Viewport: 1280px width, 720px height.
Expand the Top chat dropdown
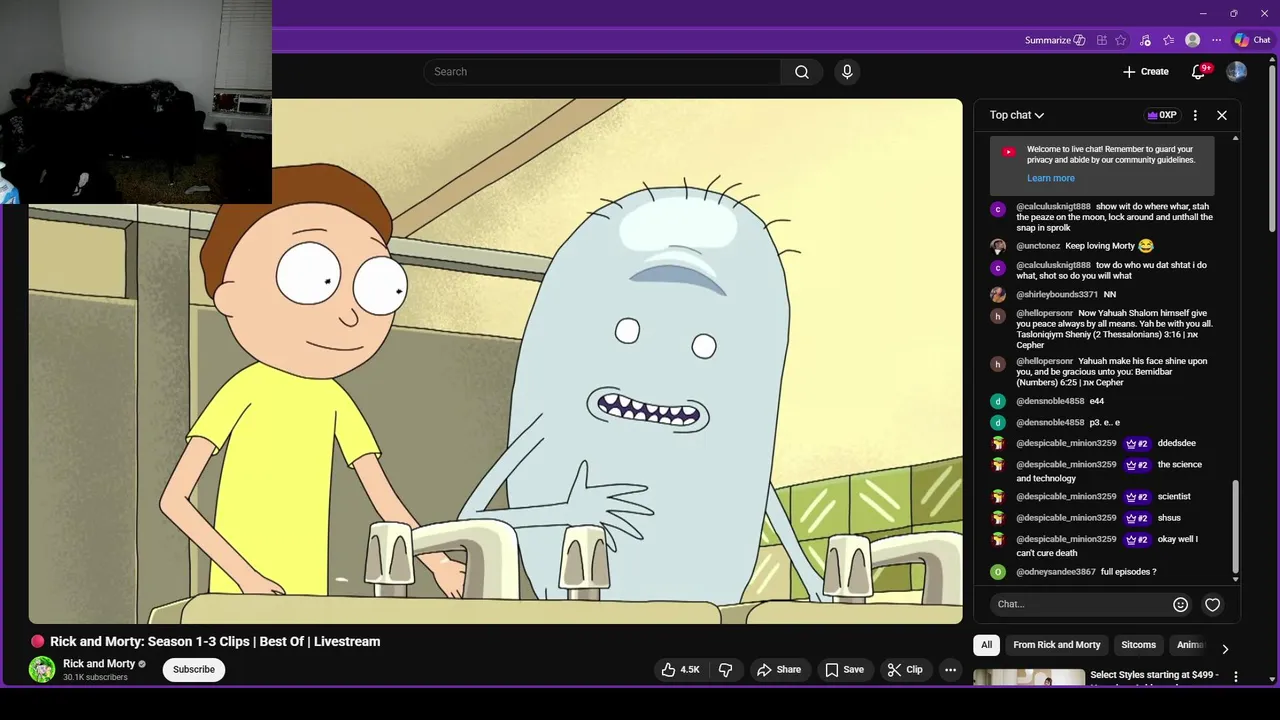(1017, 115)
